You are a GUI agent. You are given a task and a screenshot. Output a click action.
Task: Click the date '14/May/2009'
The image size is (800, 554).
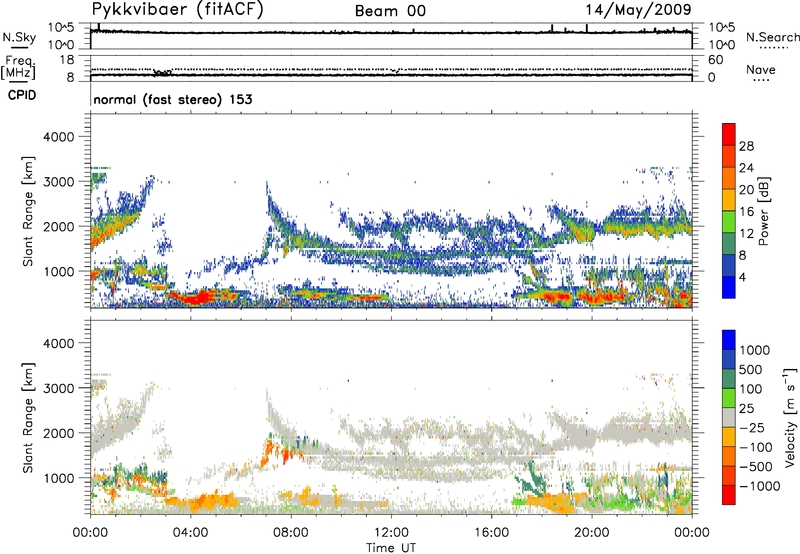(x=638, y=10)
